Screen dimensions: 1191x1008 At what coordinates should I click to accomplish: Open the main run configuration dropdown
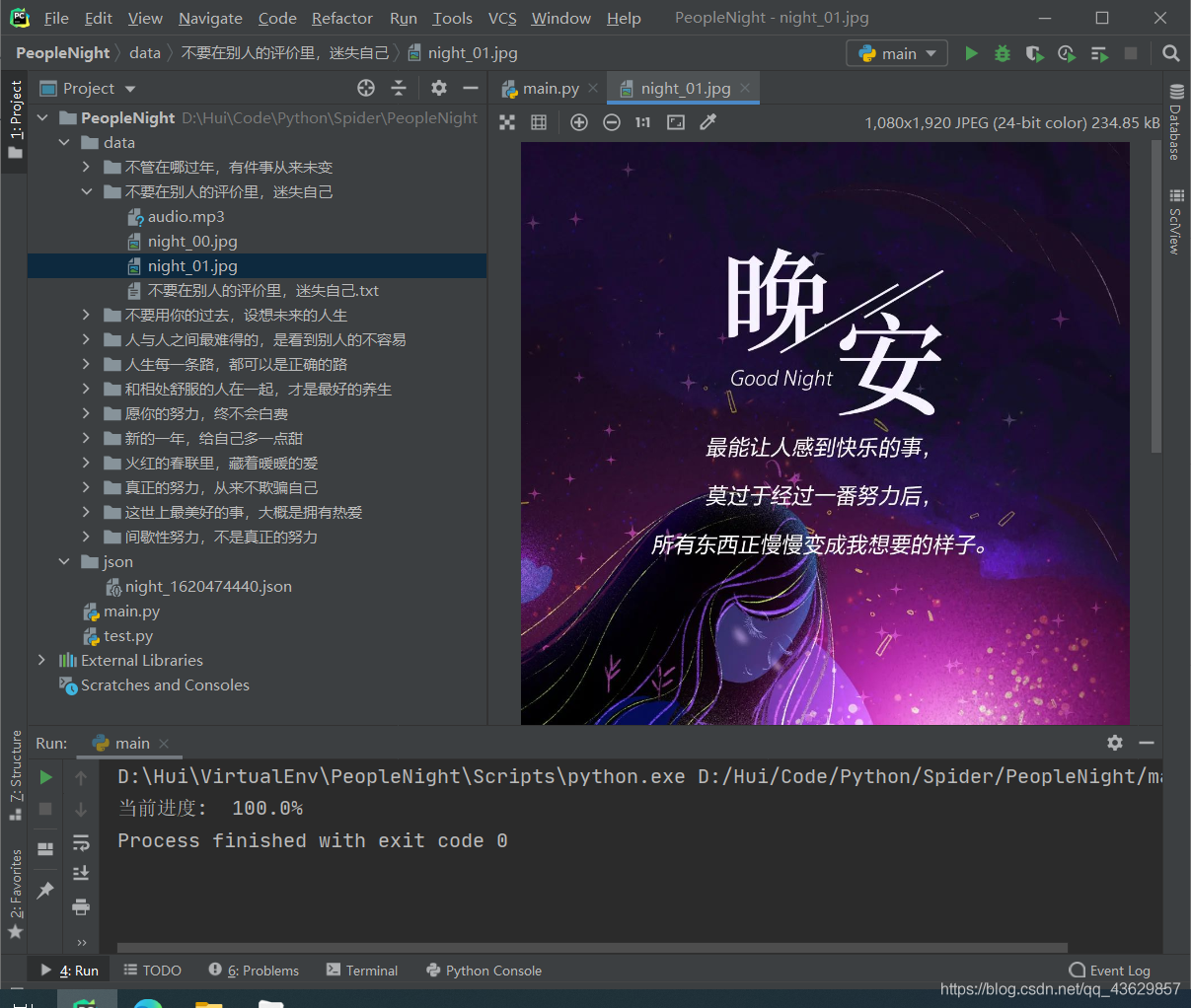pos(897,53)
